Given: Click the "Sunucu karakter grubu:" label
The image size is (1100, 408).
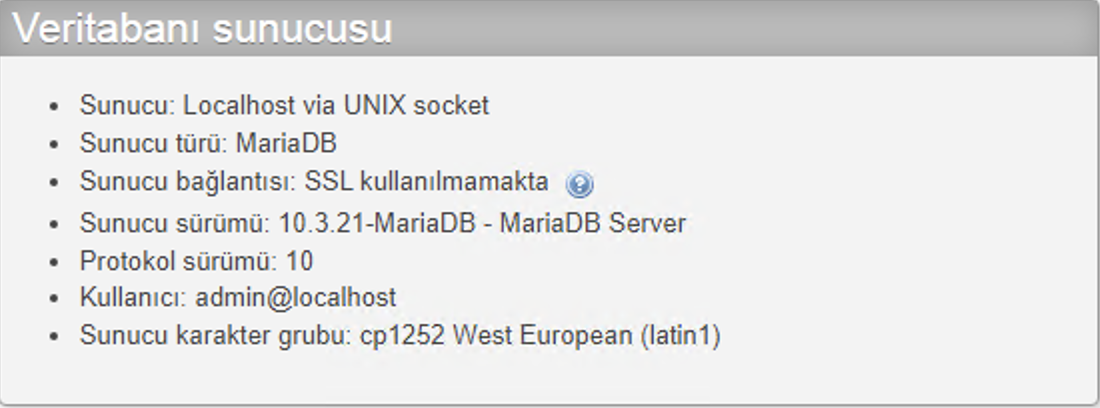Looking at the screenshot, I should [x=216, y=336].
